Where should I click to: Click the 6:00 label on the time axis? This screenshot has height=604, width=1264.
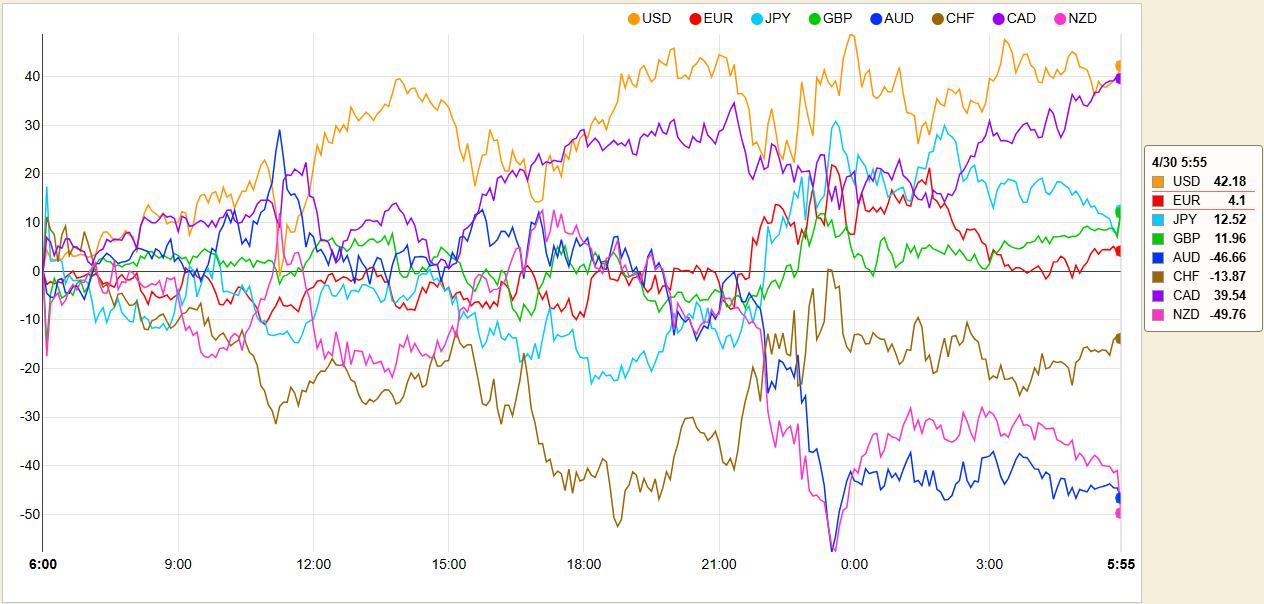point(43,564)
